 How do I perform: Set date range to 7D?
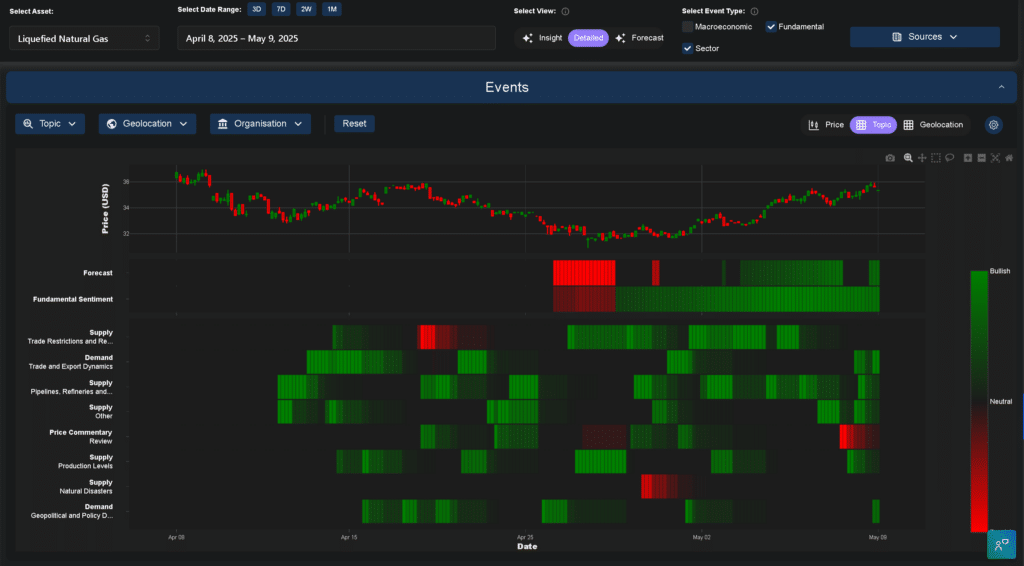click(281, 9)
